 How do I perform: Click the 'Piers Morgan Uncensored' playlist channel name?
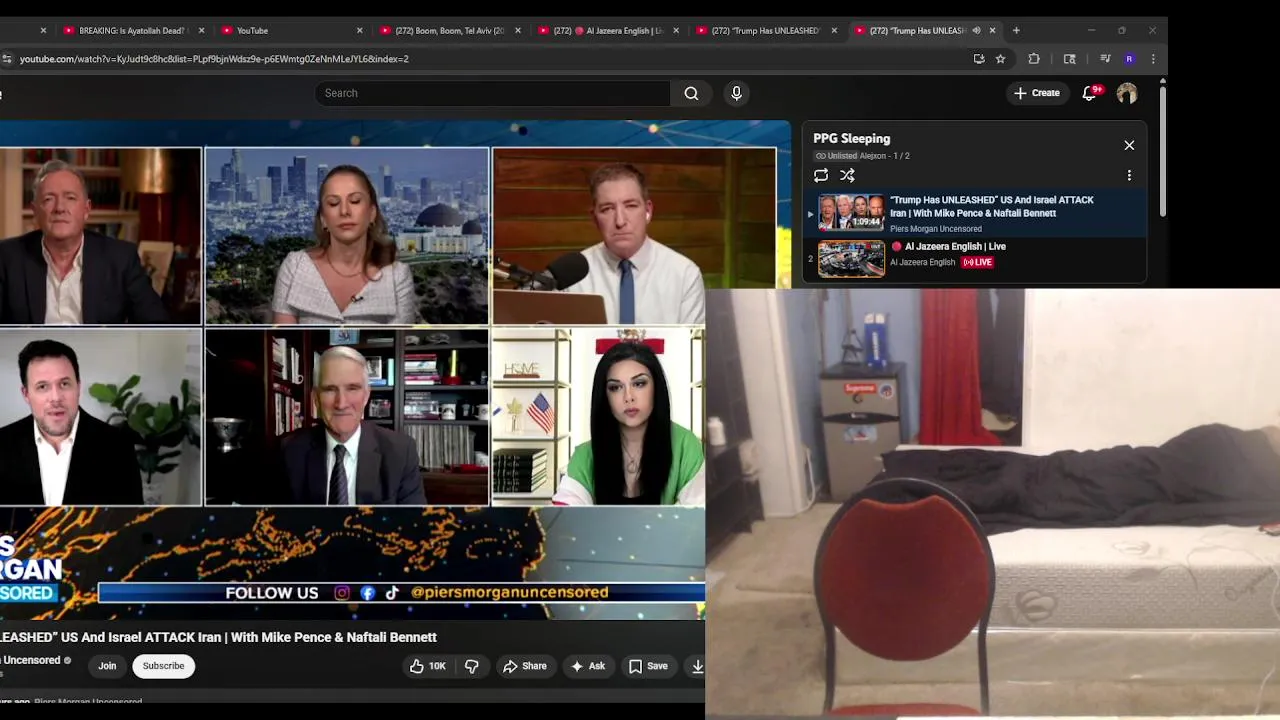936,229
